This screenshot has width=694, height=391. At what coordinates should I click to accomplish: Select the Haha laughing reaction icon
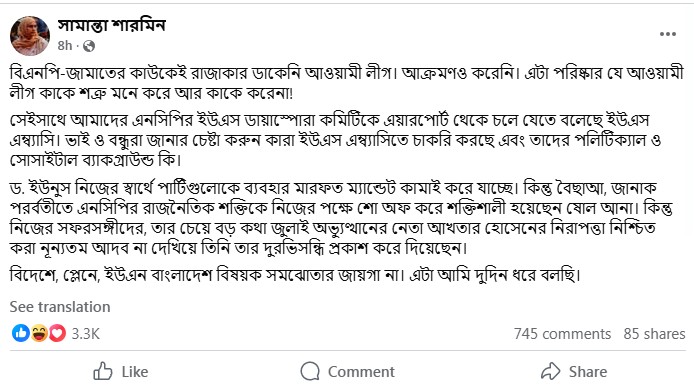coord(39,333)
